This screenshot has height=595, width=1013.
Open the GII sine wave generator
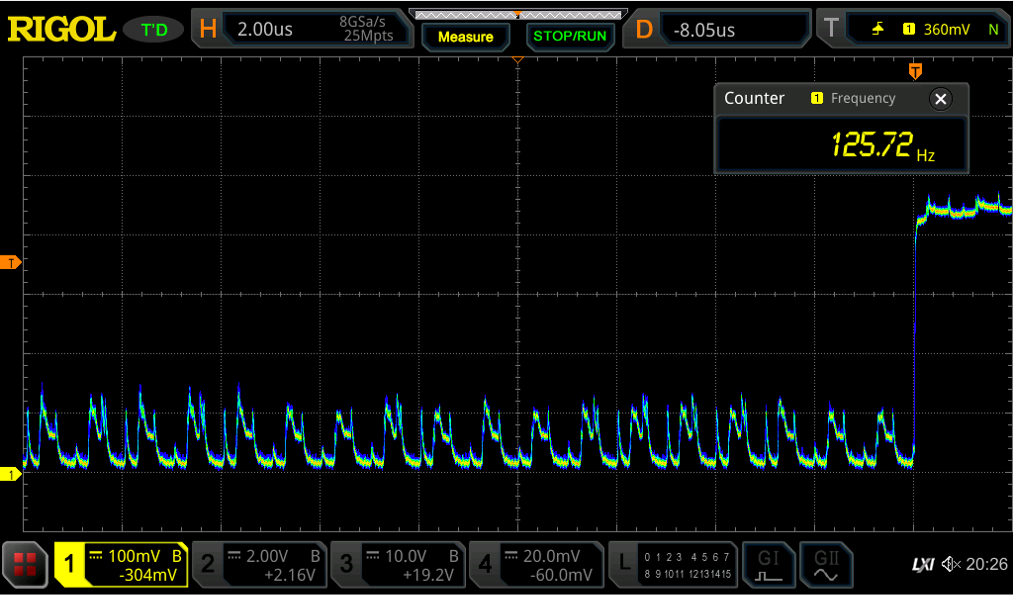[826, 564]
